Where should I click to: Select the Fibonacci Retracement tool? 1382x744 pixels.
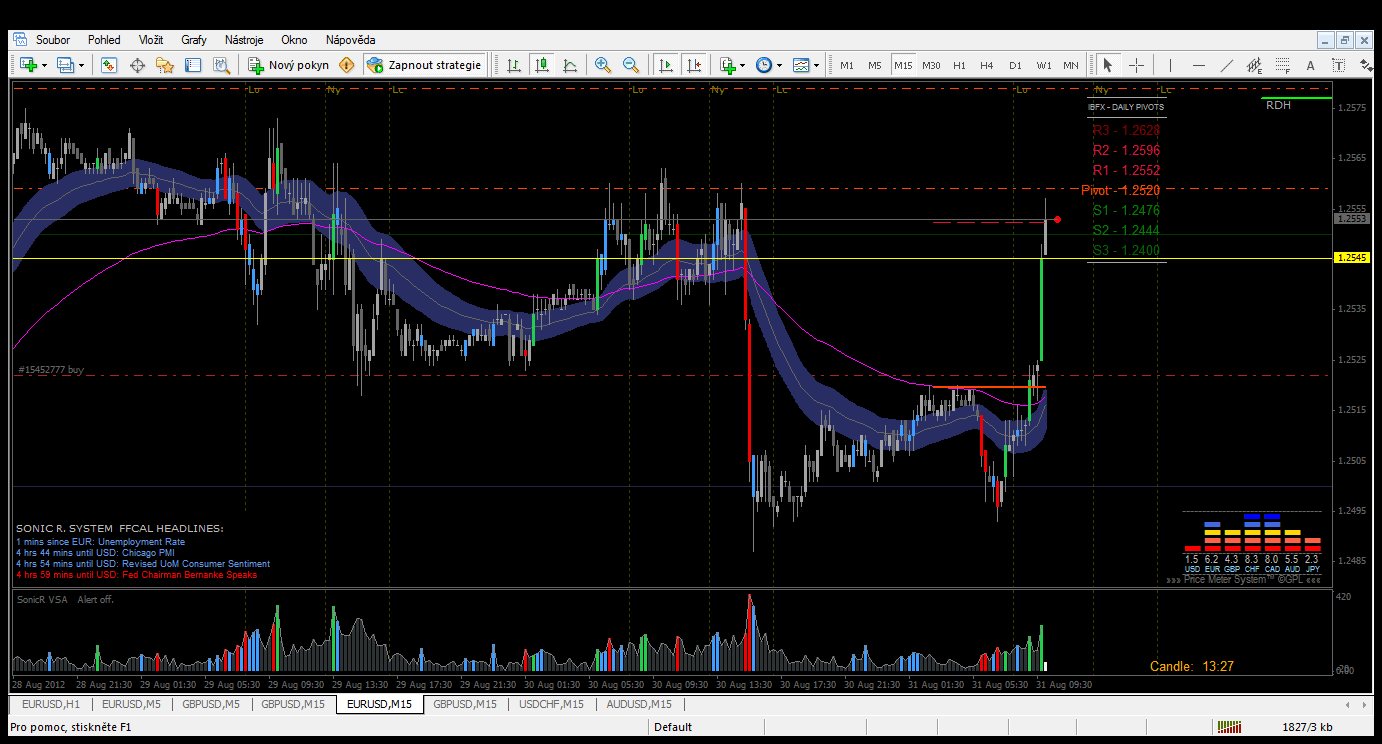point(1283,65)
